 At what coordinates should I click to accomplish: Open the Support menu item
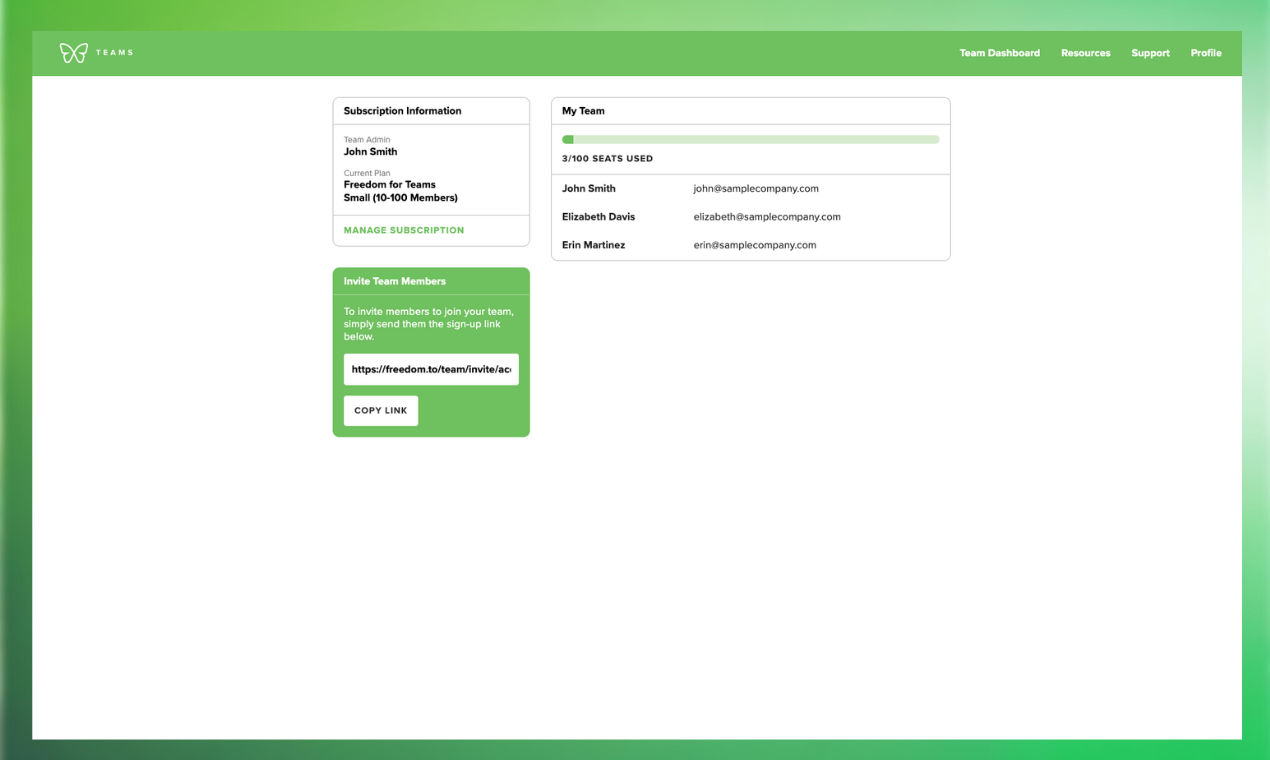(x=1150, y=53)
